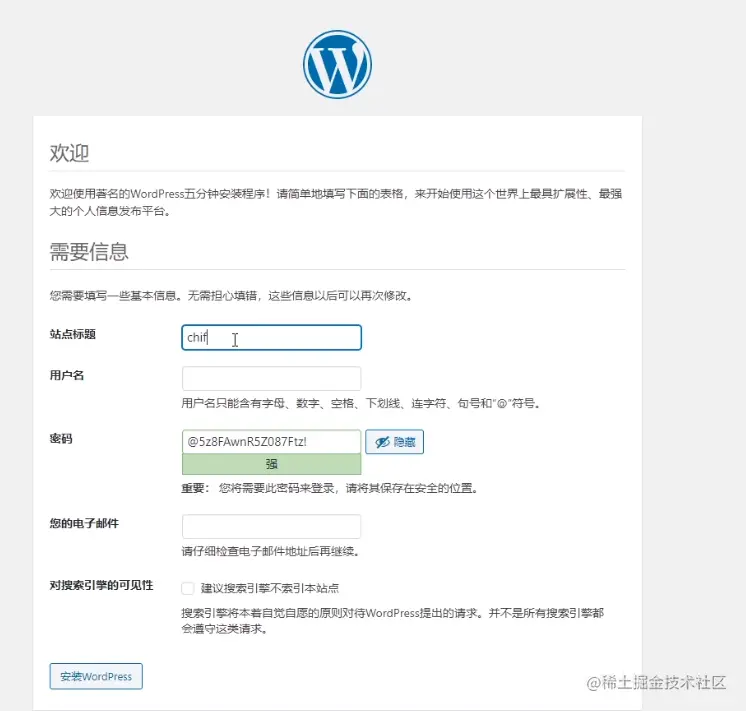Click the username hint text about 字母、数字
The height and width of the screenshot is (711, 746).
click(x=361, y=404)
